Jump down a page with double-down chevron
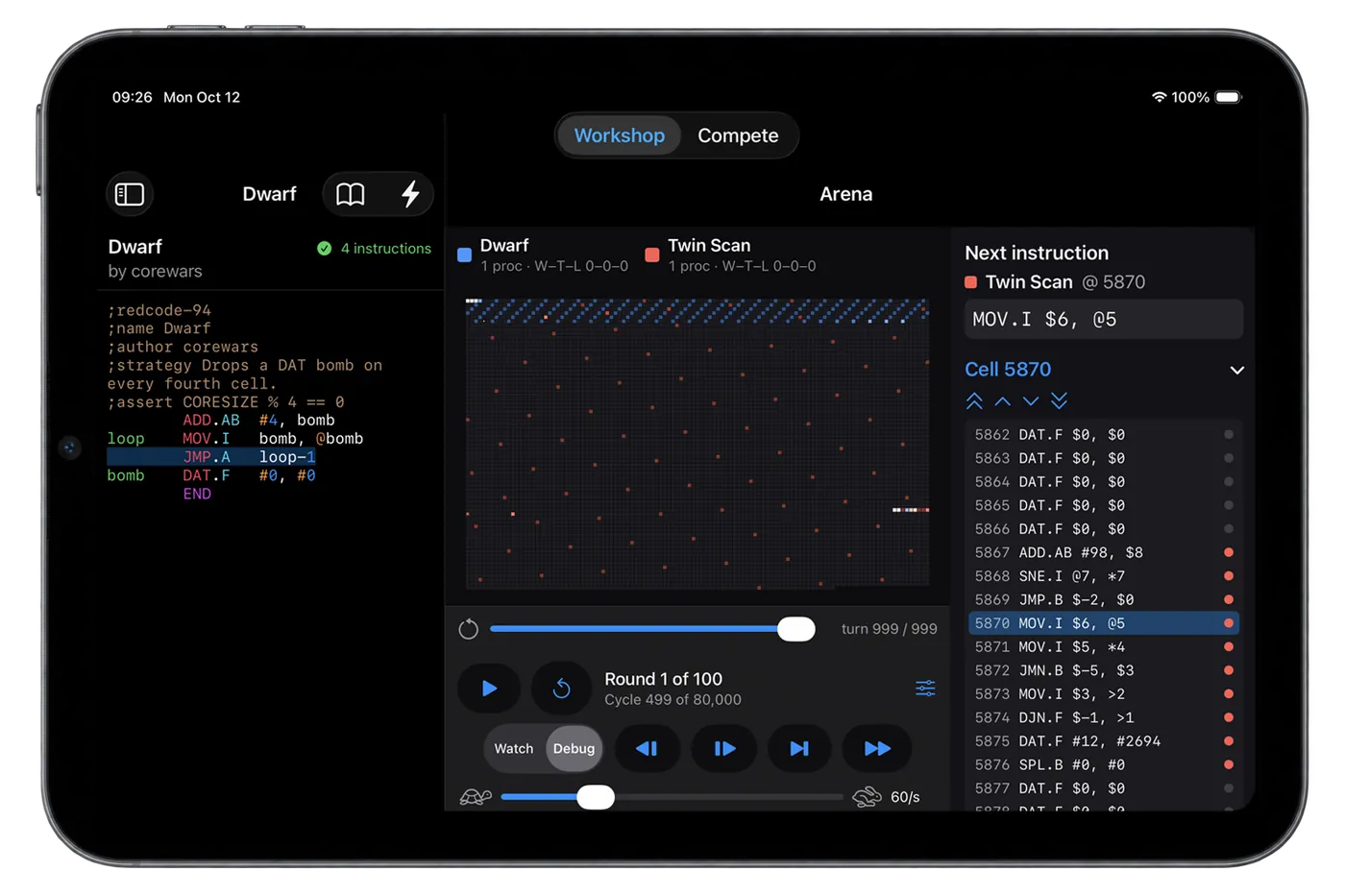Viewport: 1345px width, 896px height. coord(1059,400)
